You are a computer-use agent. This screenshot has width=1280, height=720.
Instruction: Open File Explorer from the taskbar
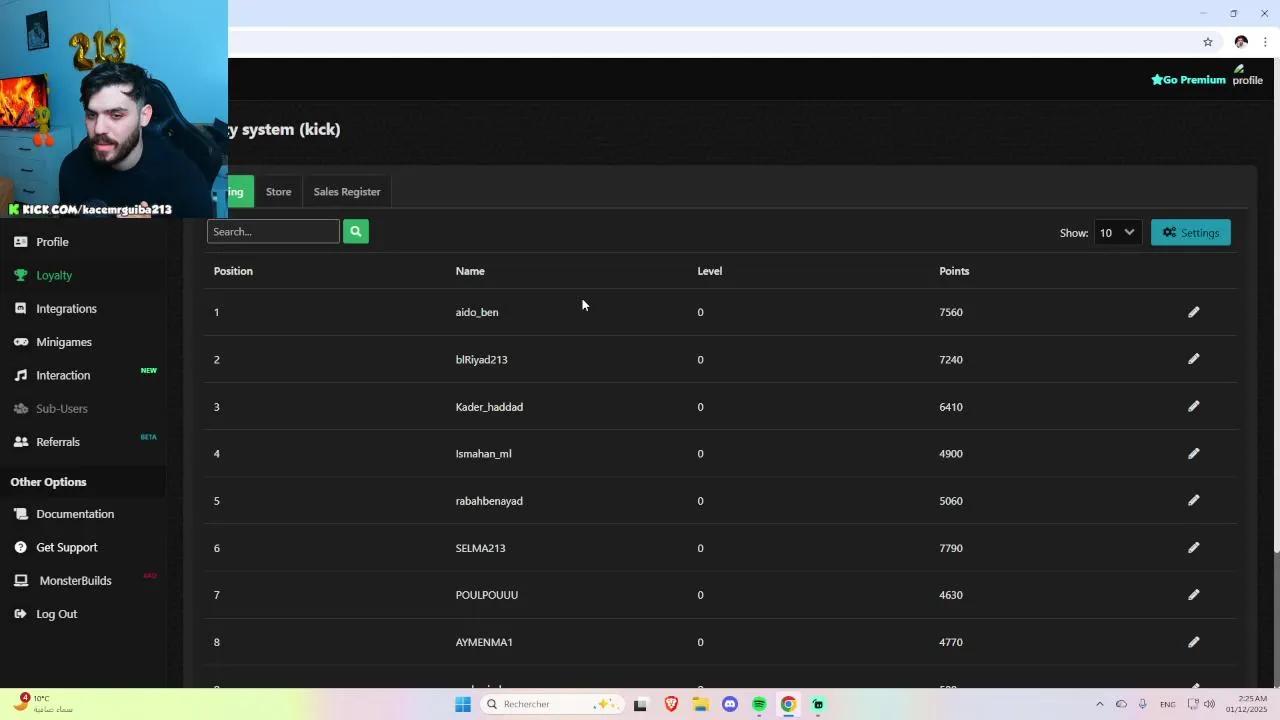pos(701,704)
